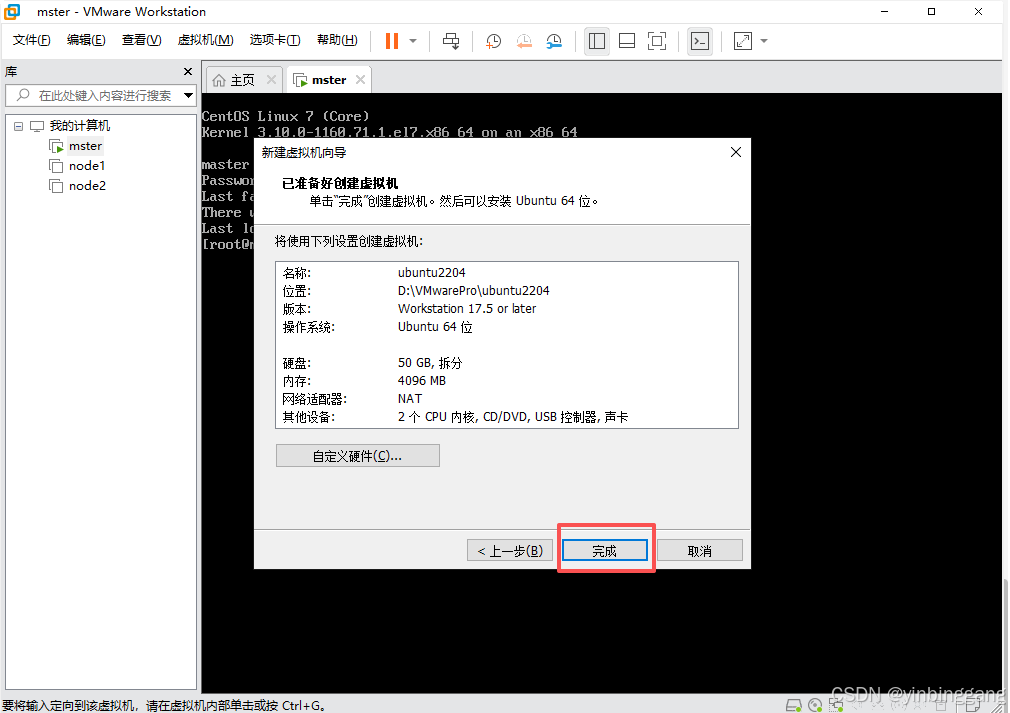The width and height of the screenshot is (1010, 713).
Task: Open the 编辑(E) menu
Action: 86,40
